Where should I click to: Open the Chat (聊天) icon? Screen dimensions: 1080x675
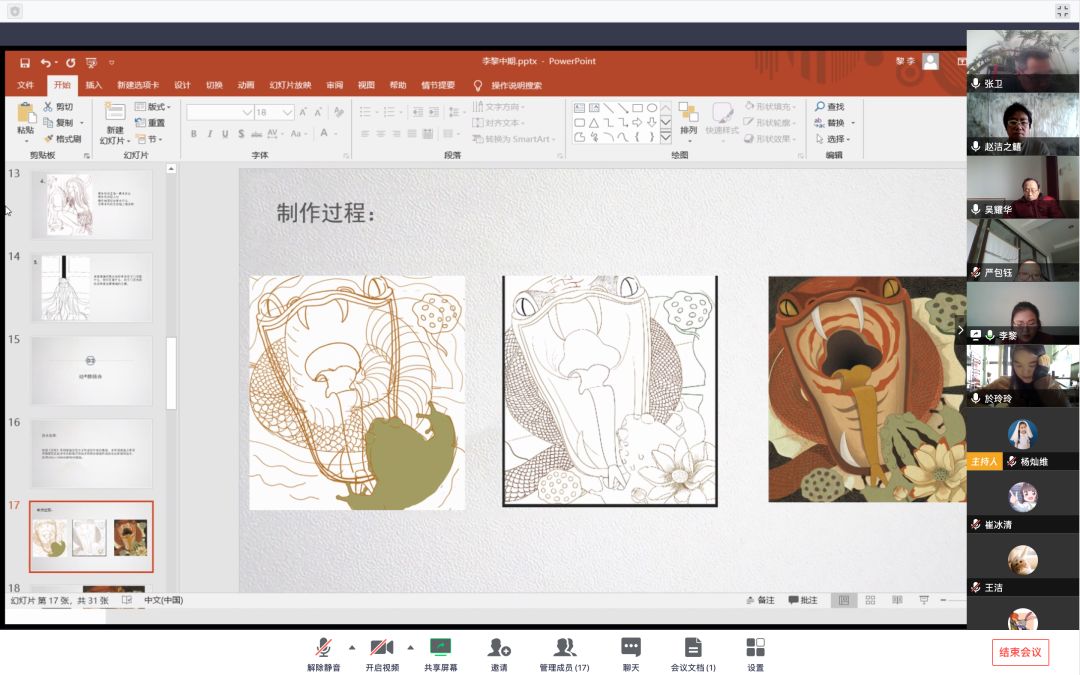[630, 648]
